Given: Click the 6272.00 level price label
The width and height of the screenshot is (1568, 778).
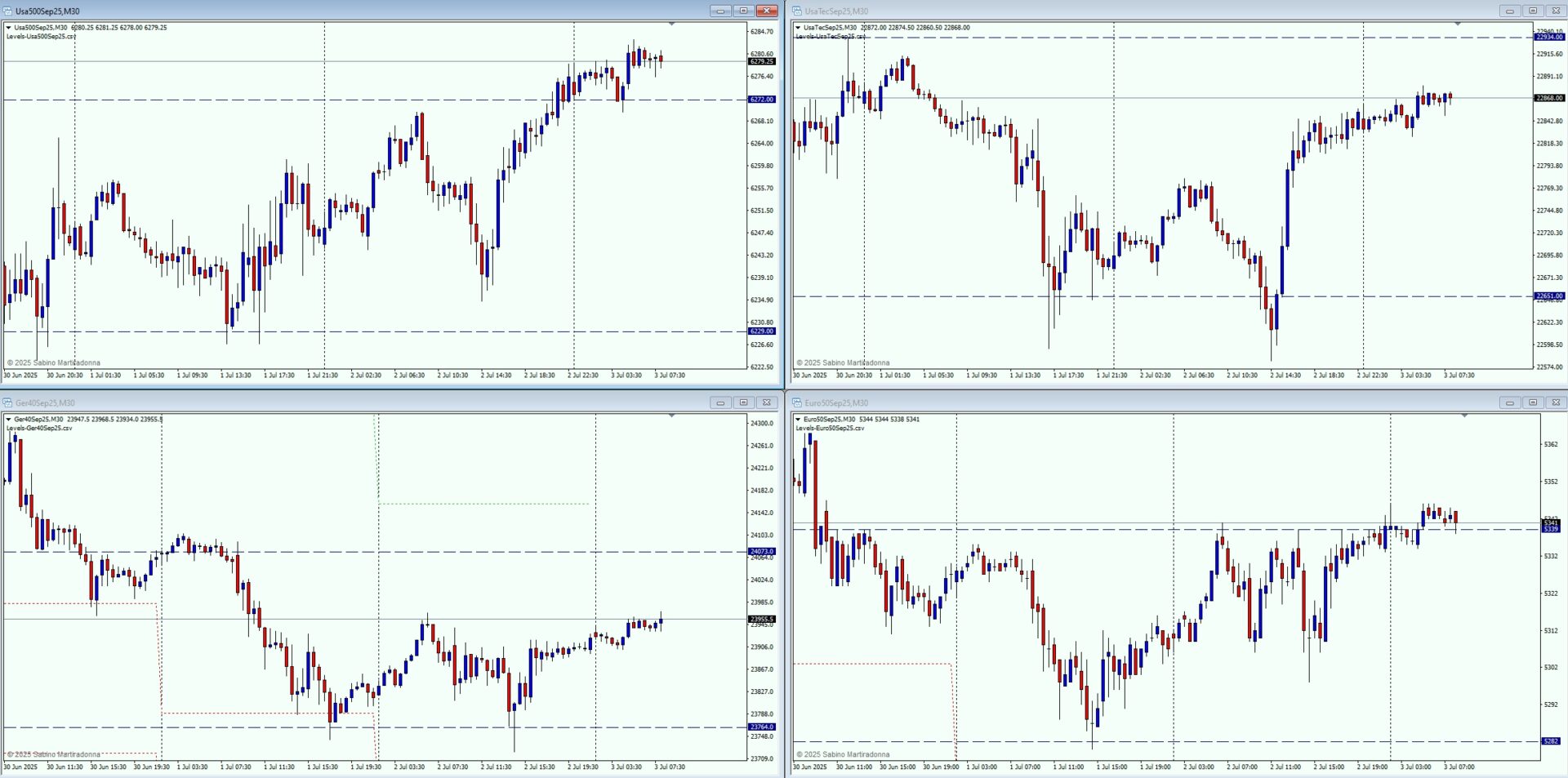Looking at the screenshot, I should (x=762, y=100).
